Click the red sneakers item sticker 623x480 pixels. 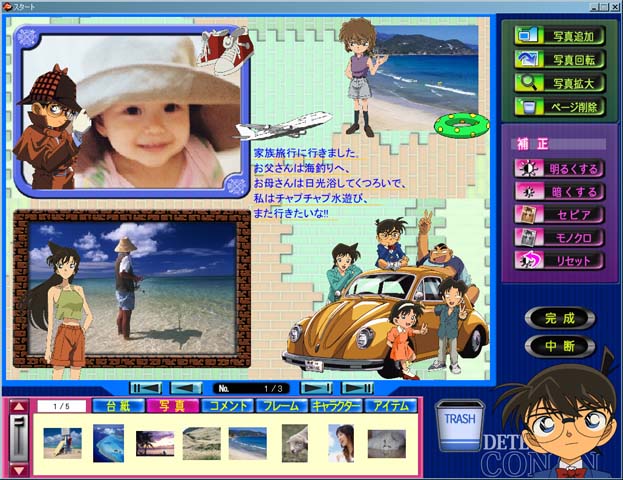[225, 50]
